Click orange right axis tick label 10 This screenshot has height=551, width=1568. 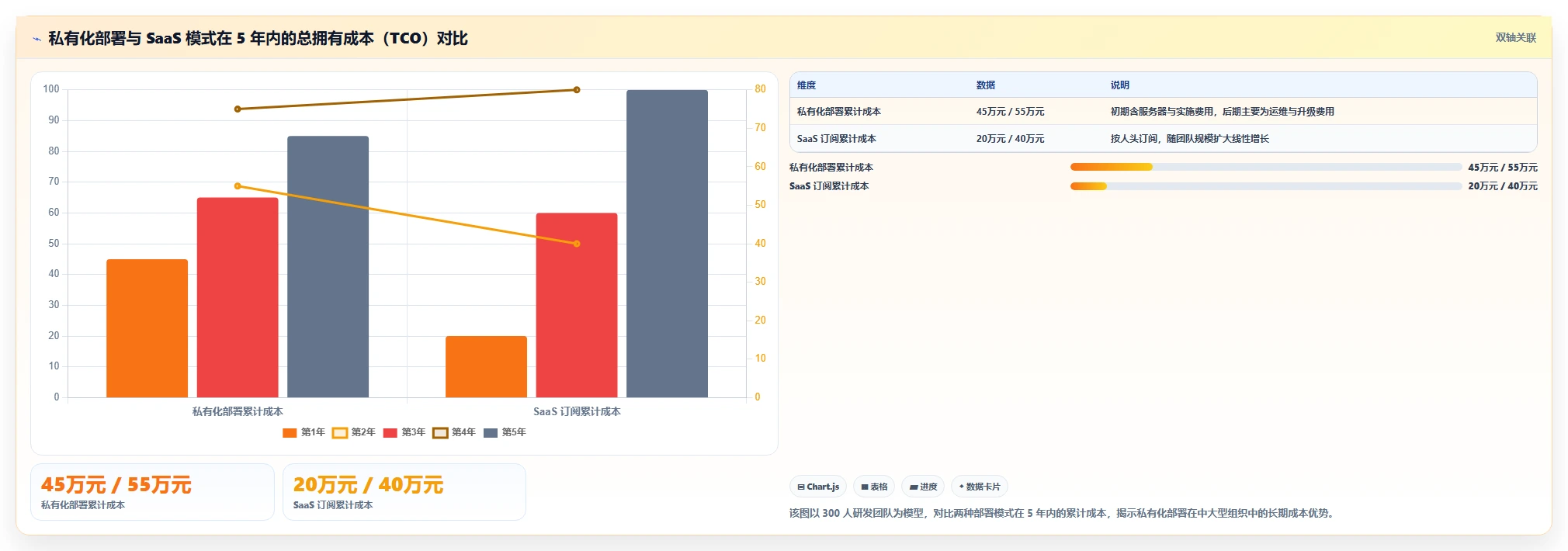761,359
